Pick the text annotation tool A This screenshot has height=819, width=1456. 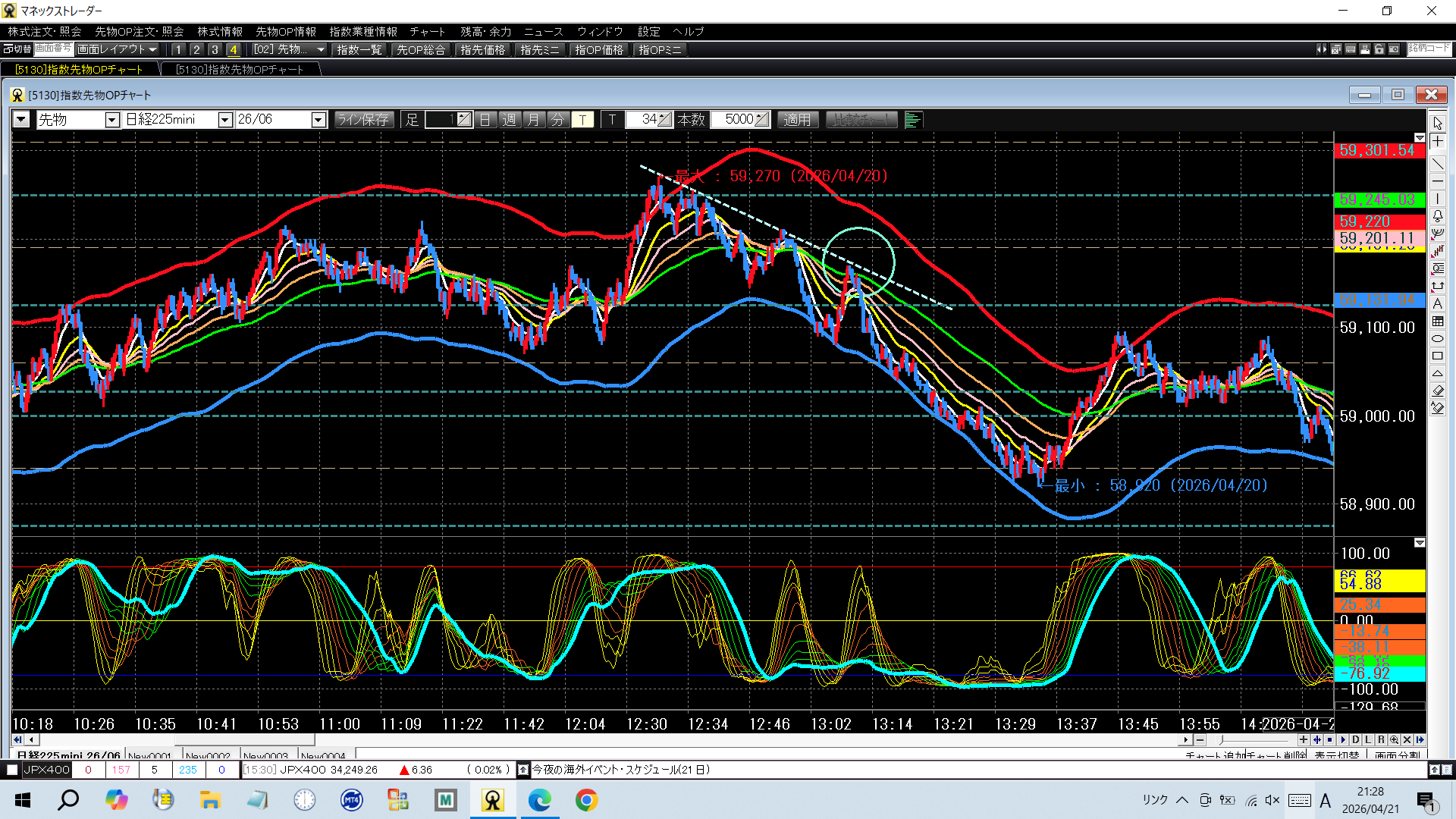[x=1437, y=303]
